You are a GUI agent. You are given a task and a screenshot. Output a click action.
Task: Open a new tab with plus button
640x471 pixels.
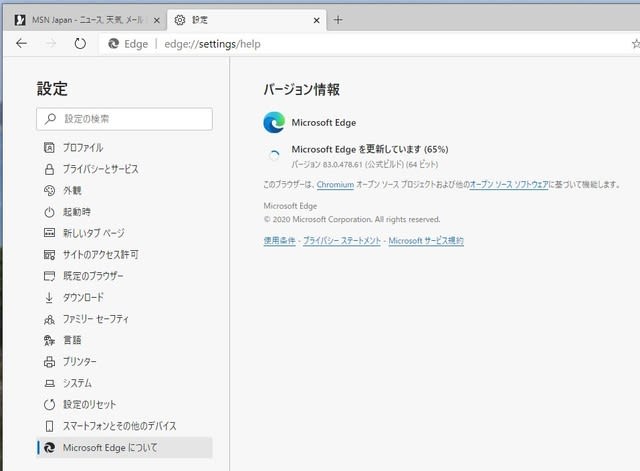[338, 20]
